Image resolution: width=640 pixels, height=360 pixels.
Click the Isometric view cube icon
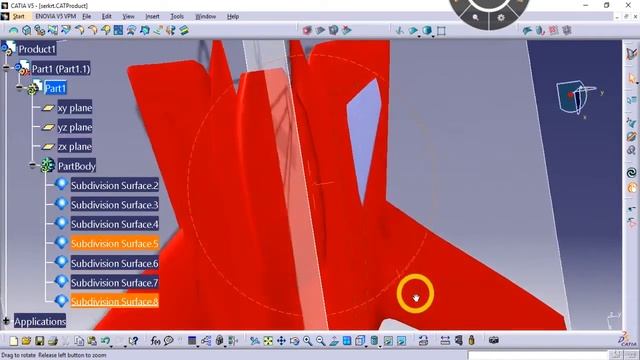click(x=360, y=341)
